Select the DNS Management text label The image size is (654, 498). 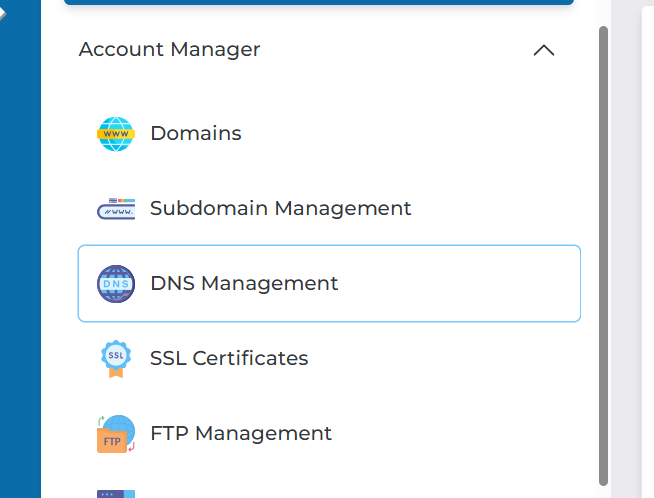tap(244, 284)
